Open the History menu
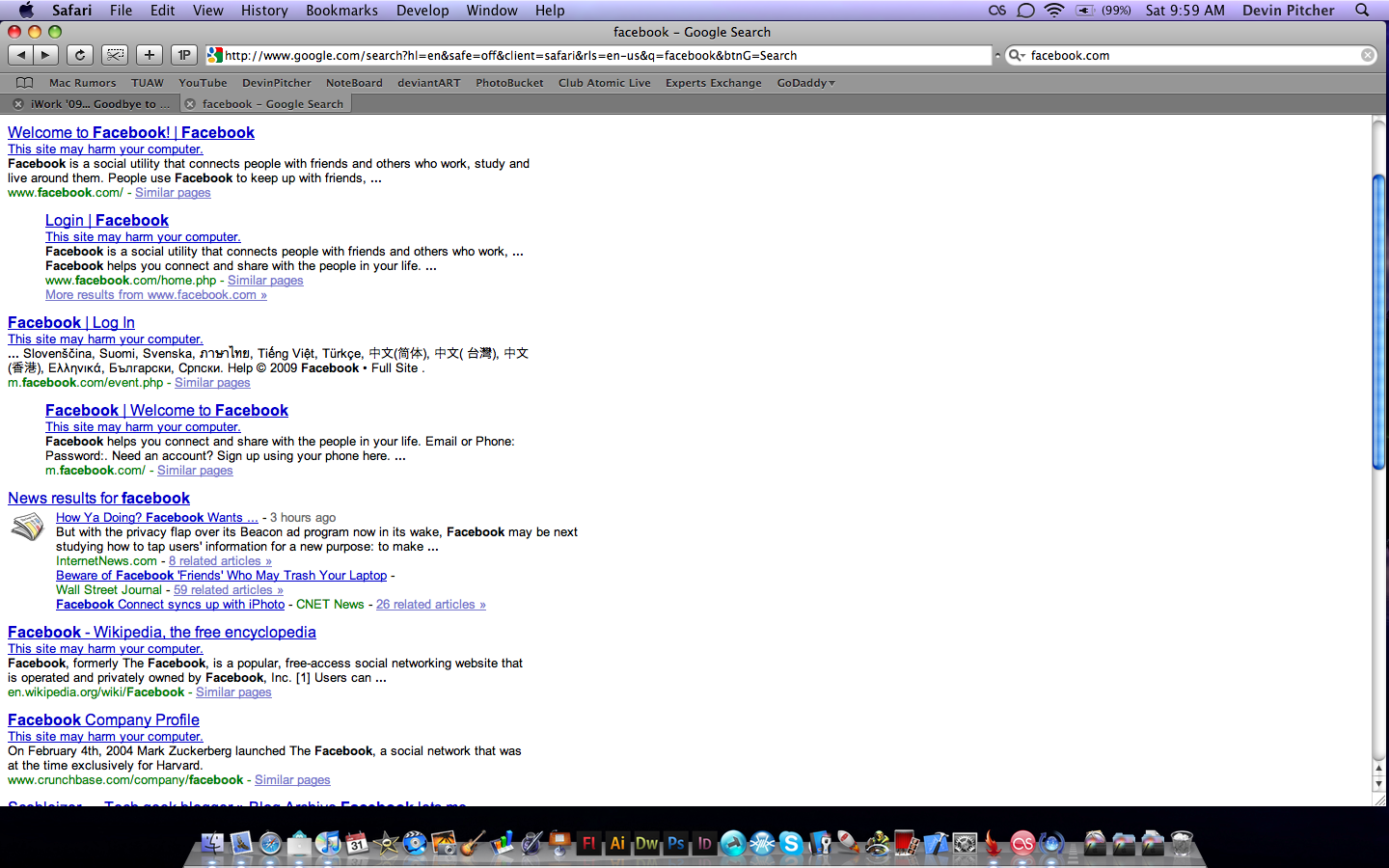The image size is (1389, 868). click(264, 10)
